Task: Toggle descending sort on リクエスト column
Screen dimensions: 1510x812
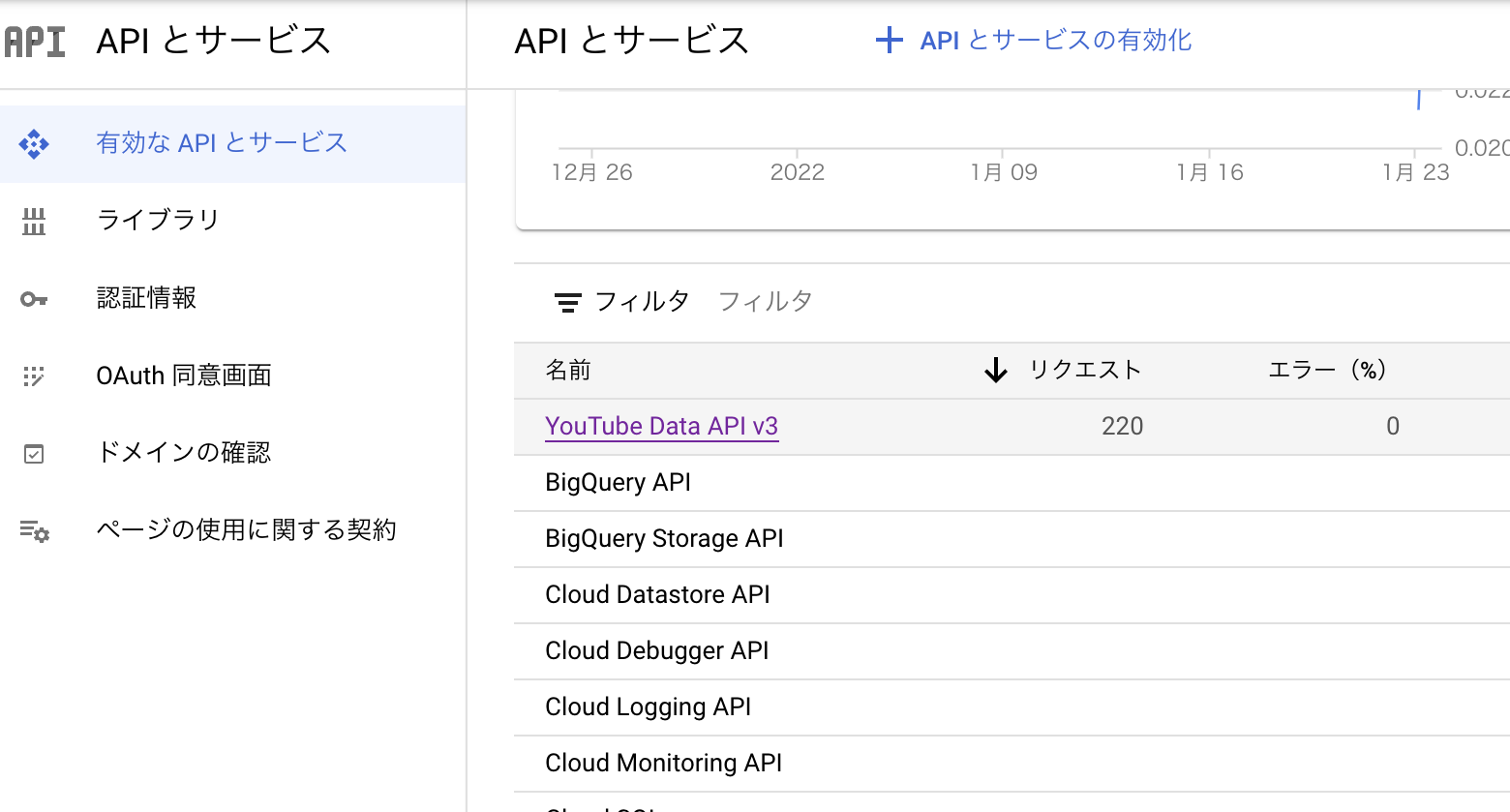Action: tap(995, 370)
